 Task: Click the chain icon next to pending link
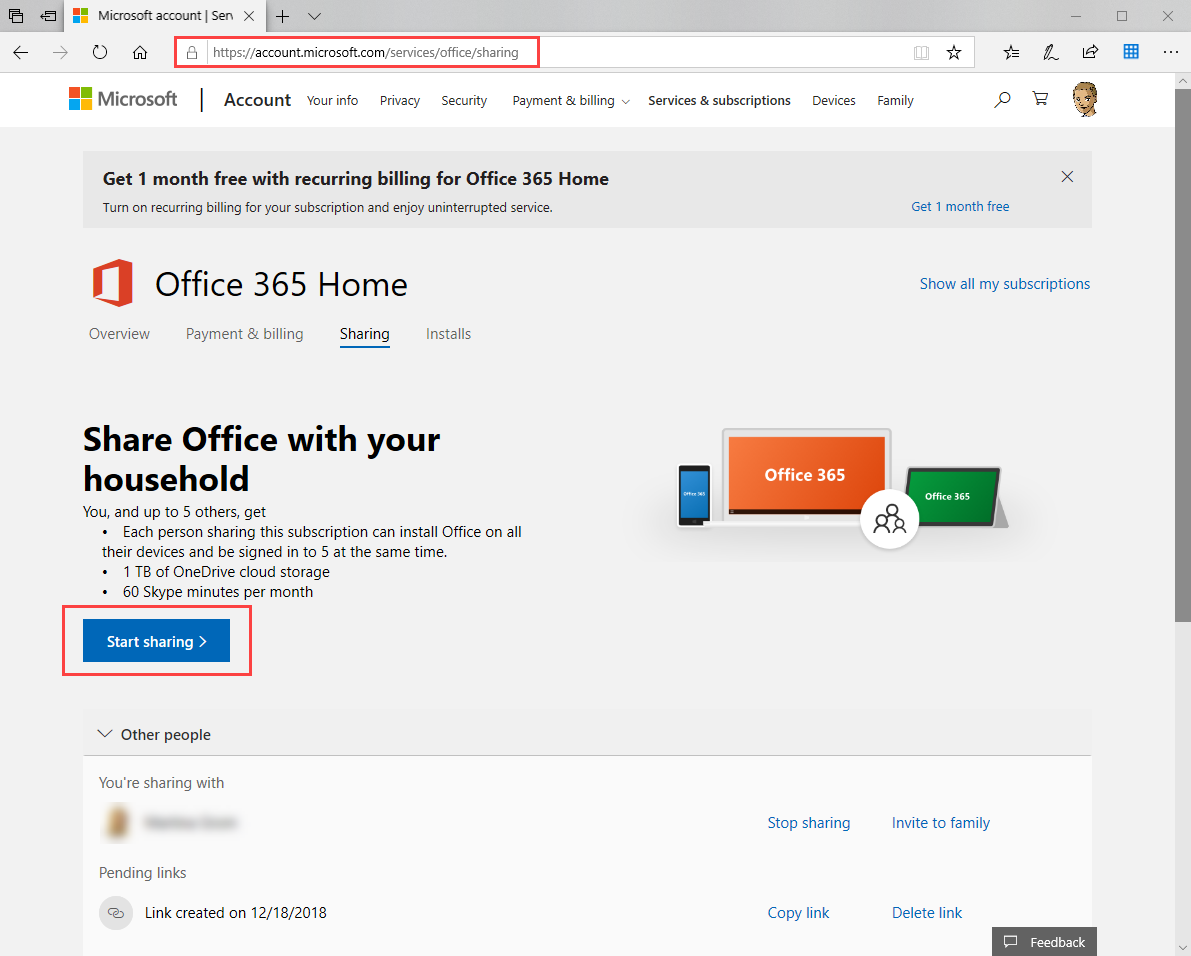click(x=116, y=912)
